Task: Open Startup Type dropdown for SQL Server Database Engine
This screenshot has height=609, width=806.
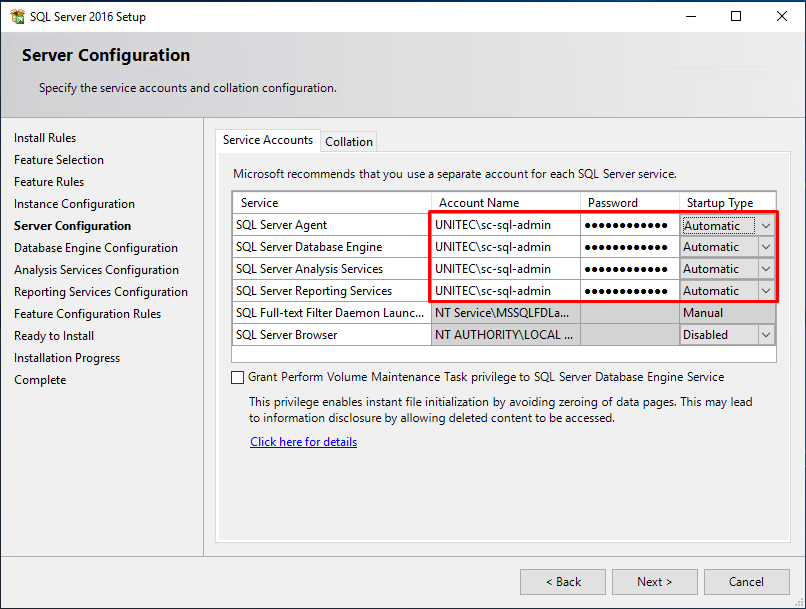Action: [766, 247]
